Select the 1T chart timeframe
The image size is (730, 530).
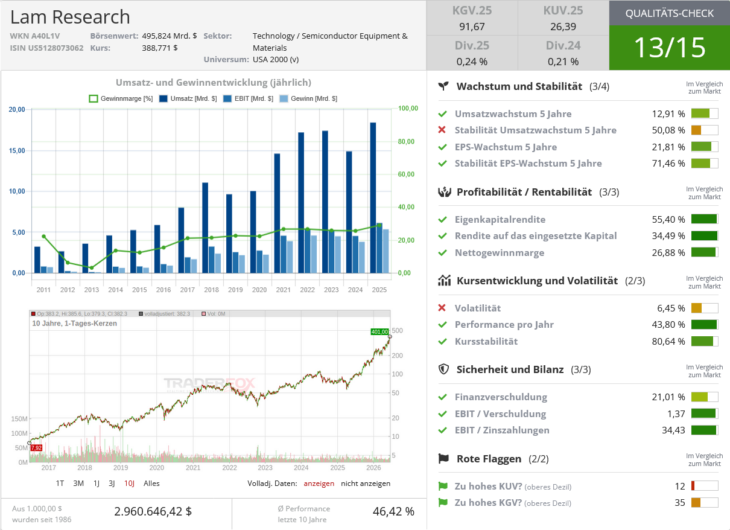(60, 483)
